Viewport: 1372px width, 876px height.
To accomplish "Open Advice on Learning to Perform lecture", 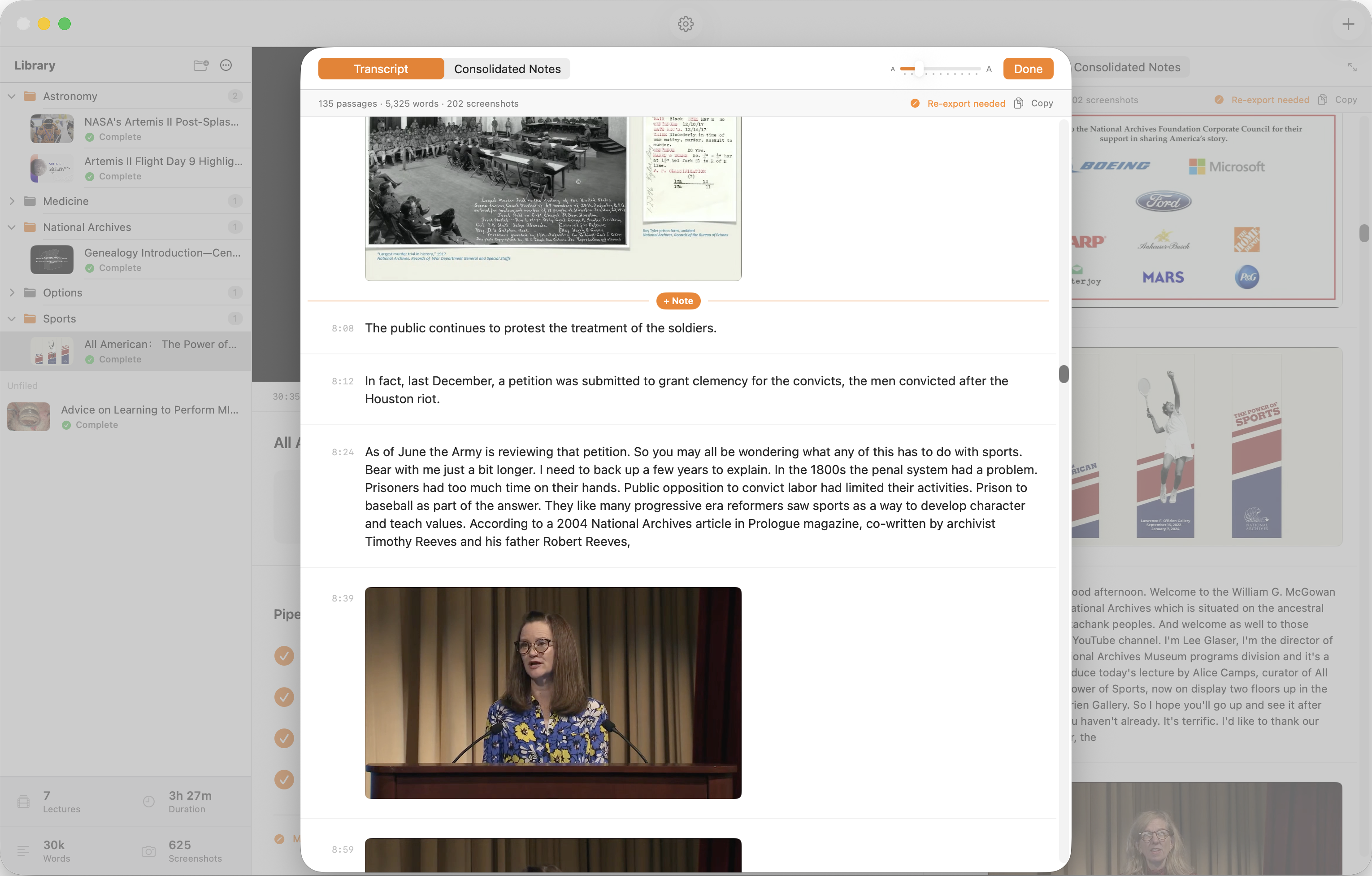I will (126, 417).
